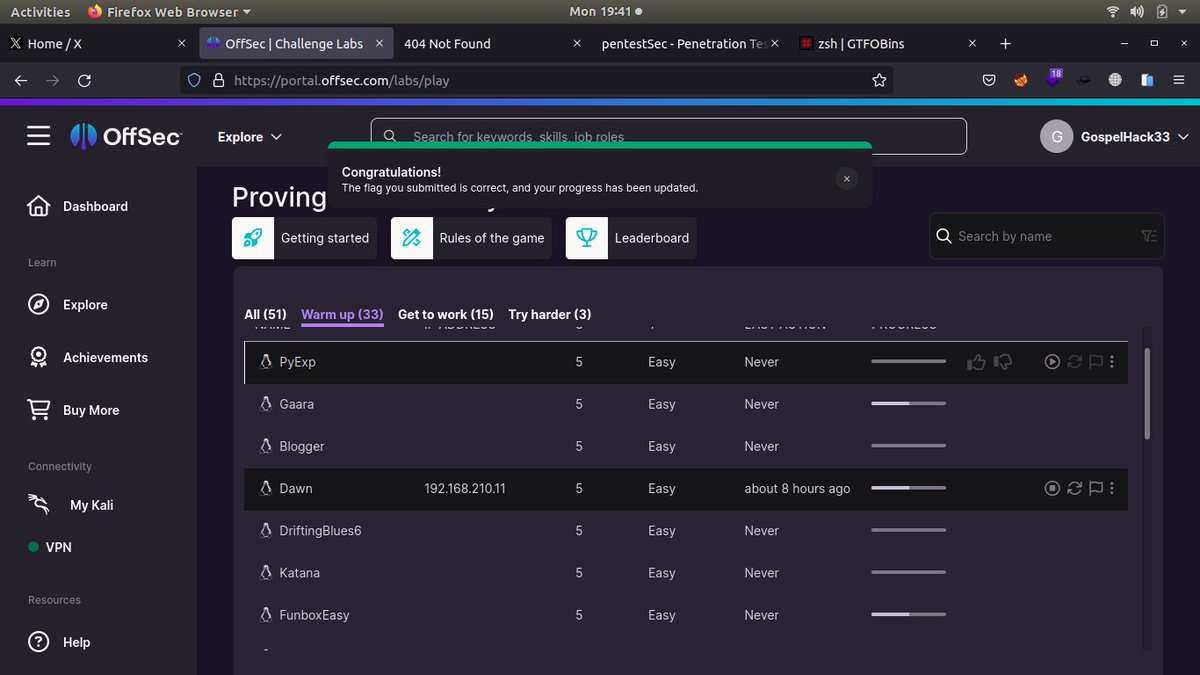Click the Save to Pocket icon
1200x675 pixels.
click(x=988, y=80)
